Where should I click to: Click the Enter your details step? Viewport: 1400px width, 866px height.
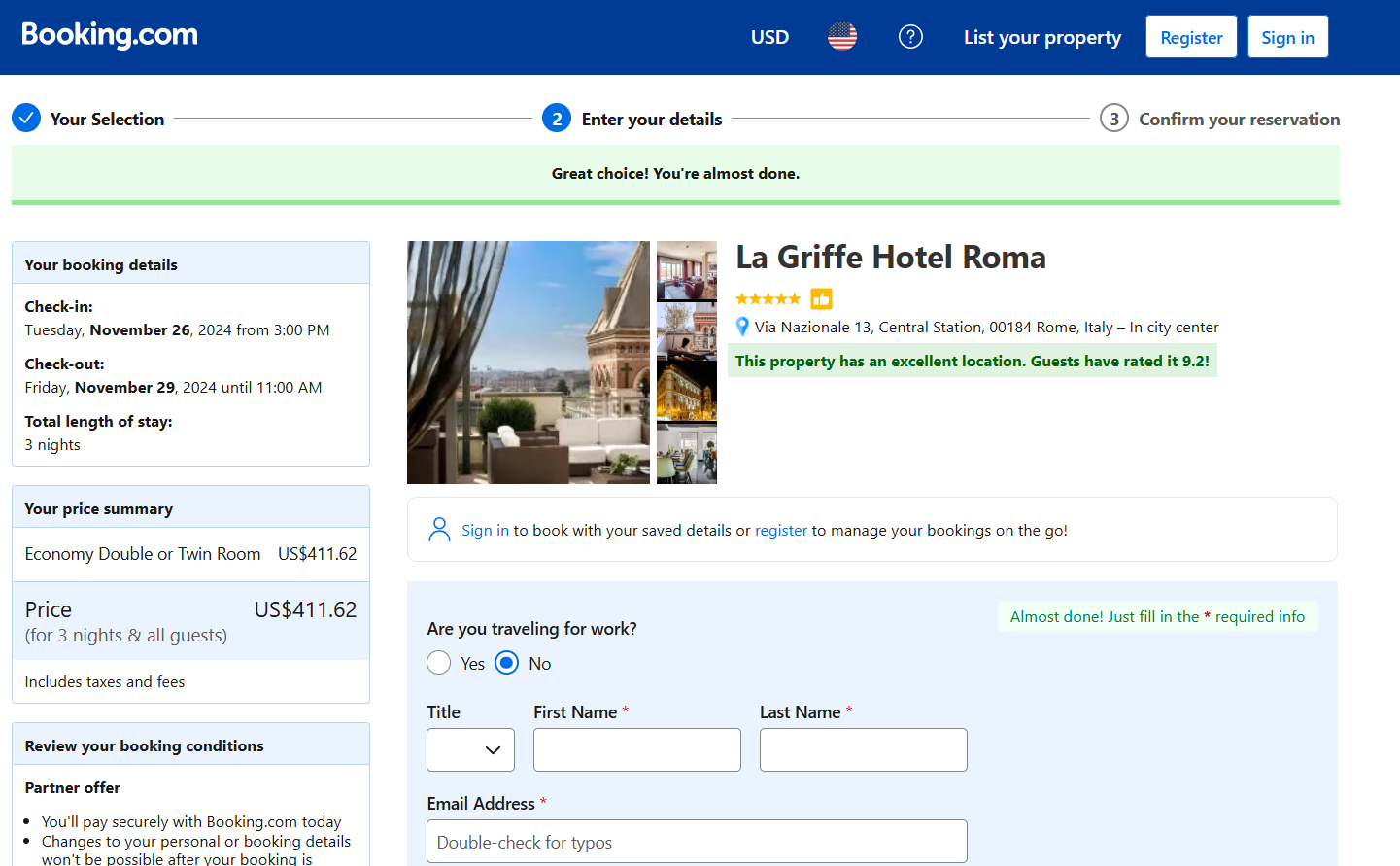[651, 119]
